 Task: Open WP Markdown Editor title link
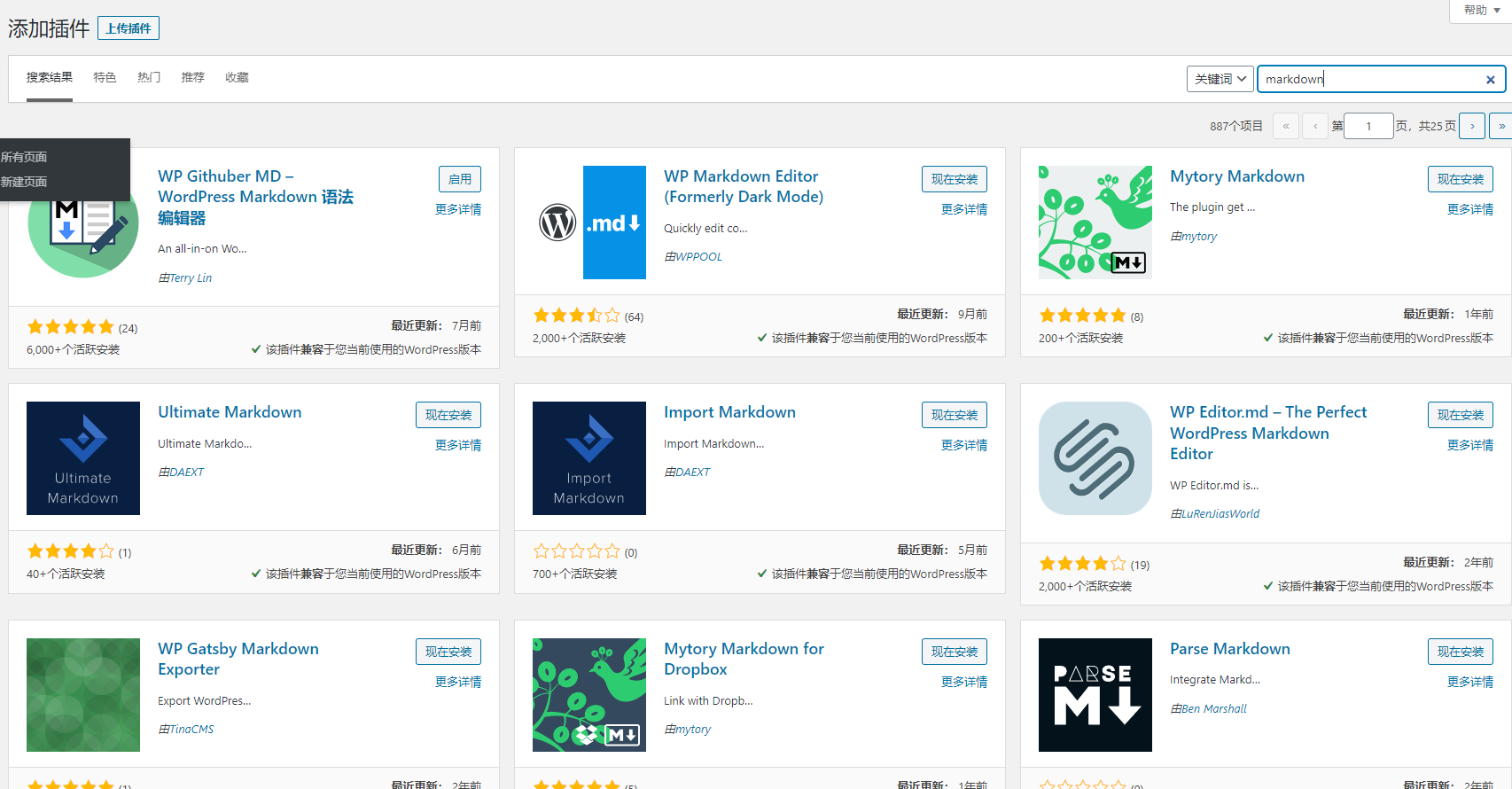[x=744, y=186]
